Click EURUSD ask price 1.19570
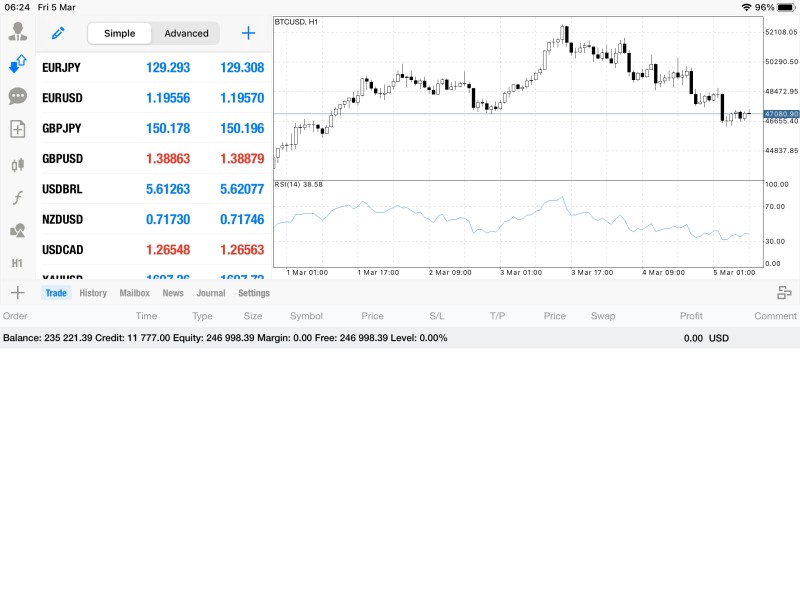Viewport: 800px width, 600px height. pyautogui.click(x=242, y=97)
